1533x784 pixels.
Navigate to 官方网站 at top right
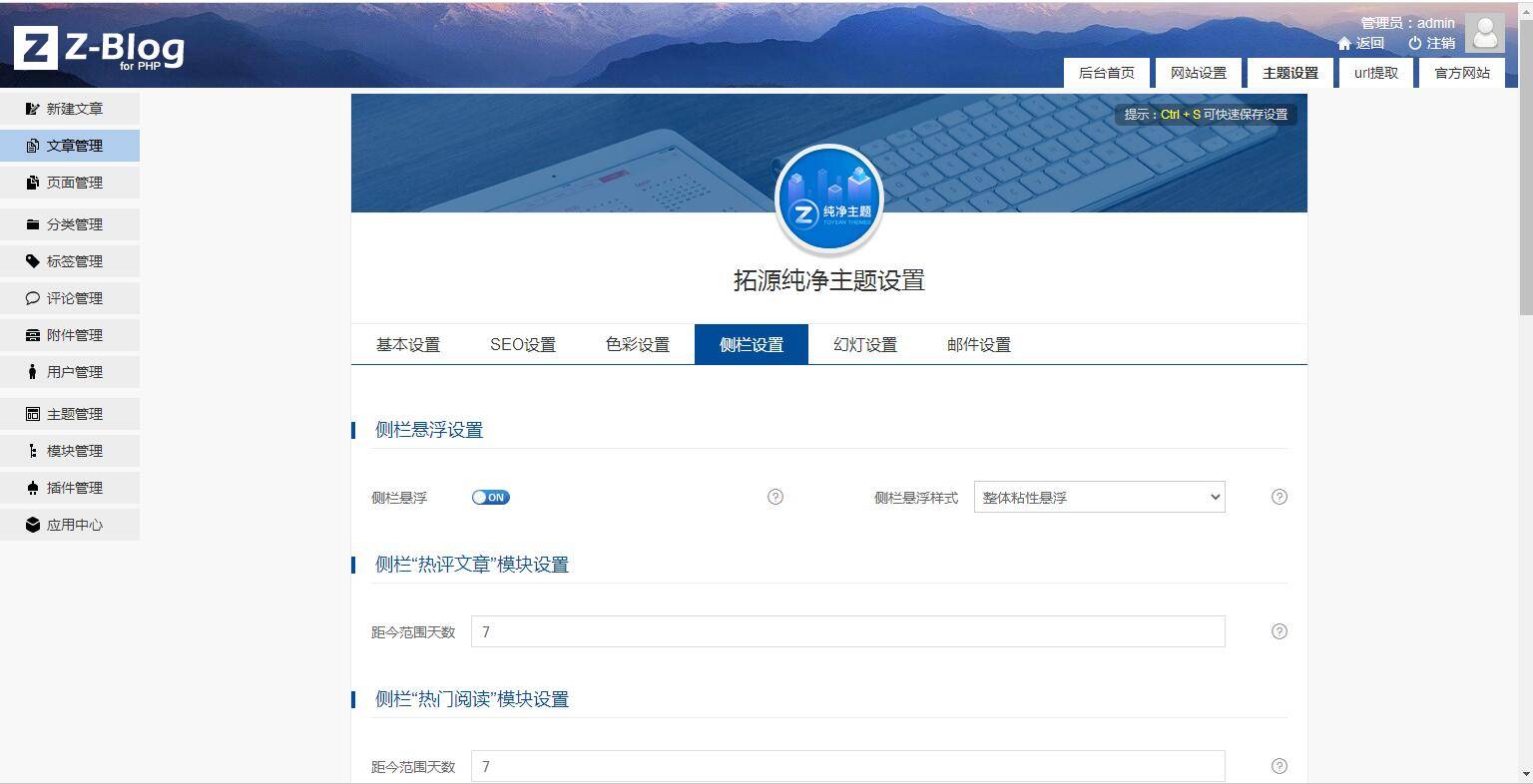click(1461, 72)
